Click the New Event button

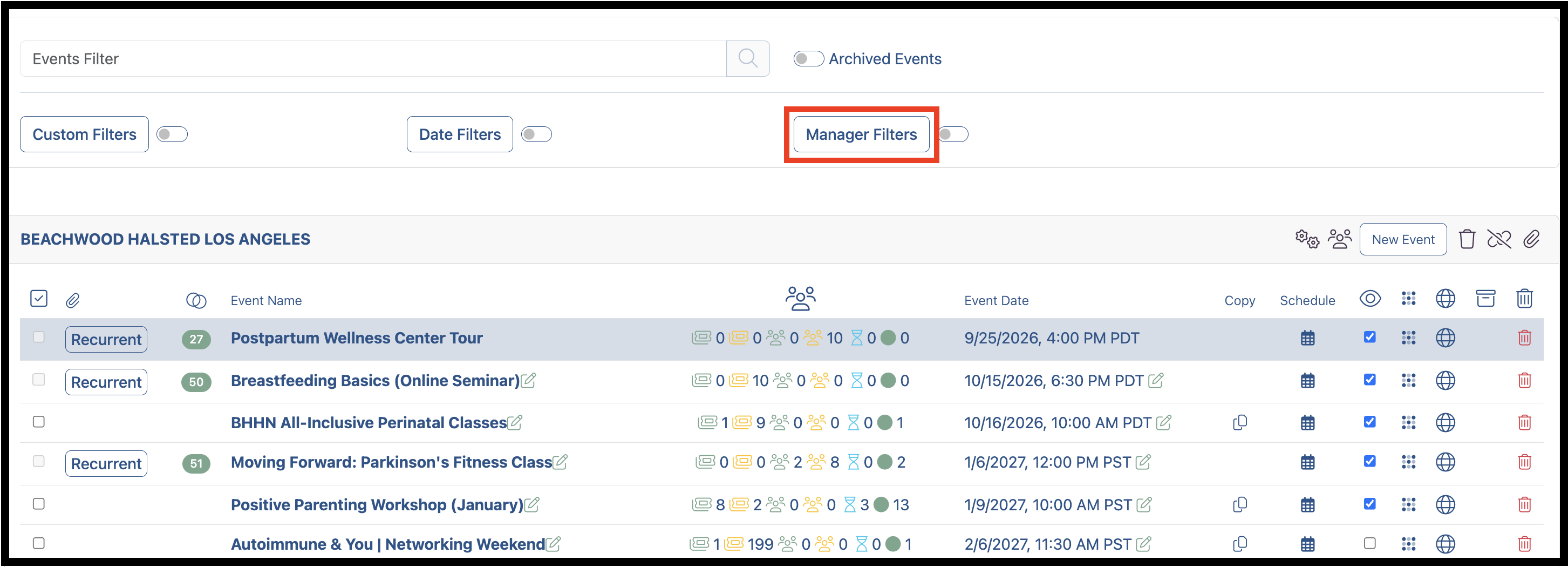pyautogui.click(x=1402, y=239)
